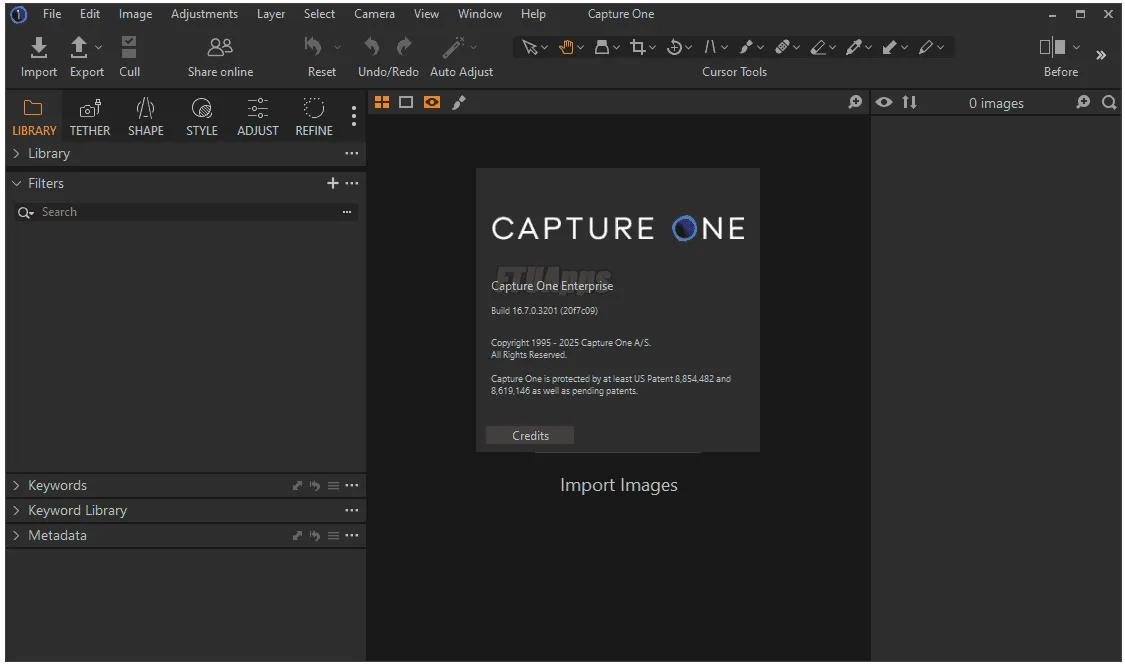Open the Adjustments menu

[204, 13]
